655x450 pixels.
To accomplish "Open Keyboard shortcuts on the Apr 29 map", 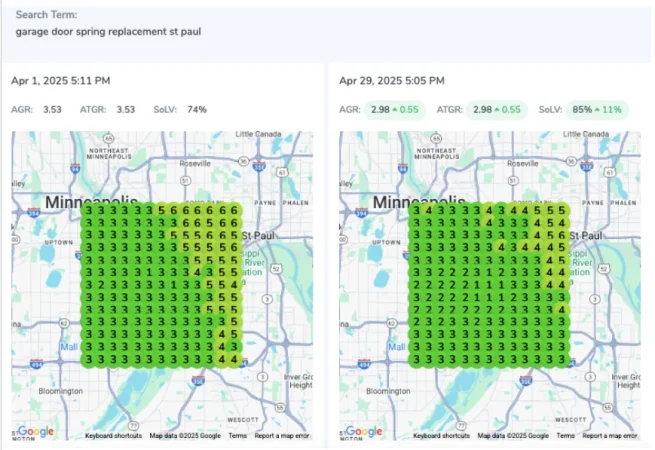I will tap(442, 435).
